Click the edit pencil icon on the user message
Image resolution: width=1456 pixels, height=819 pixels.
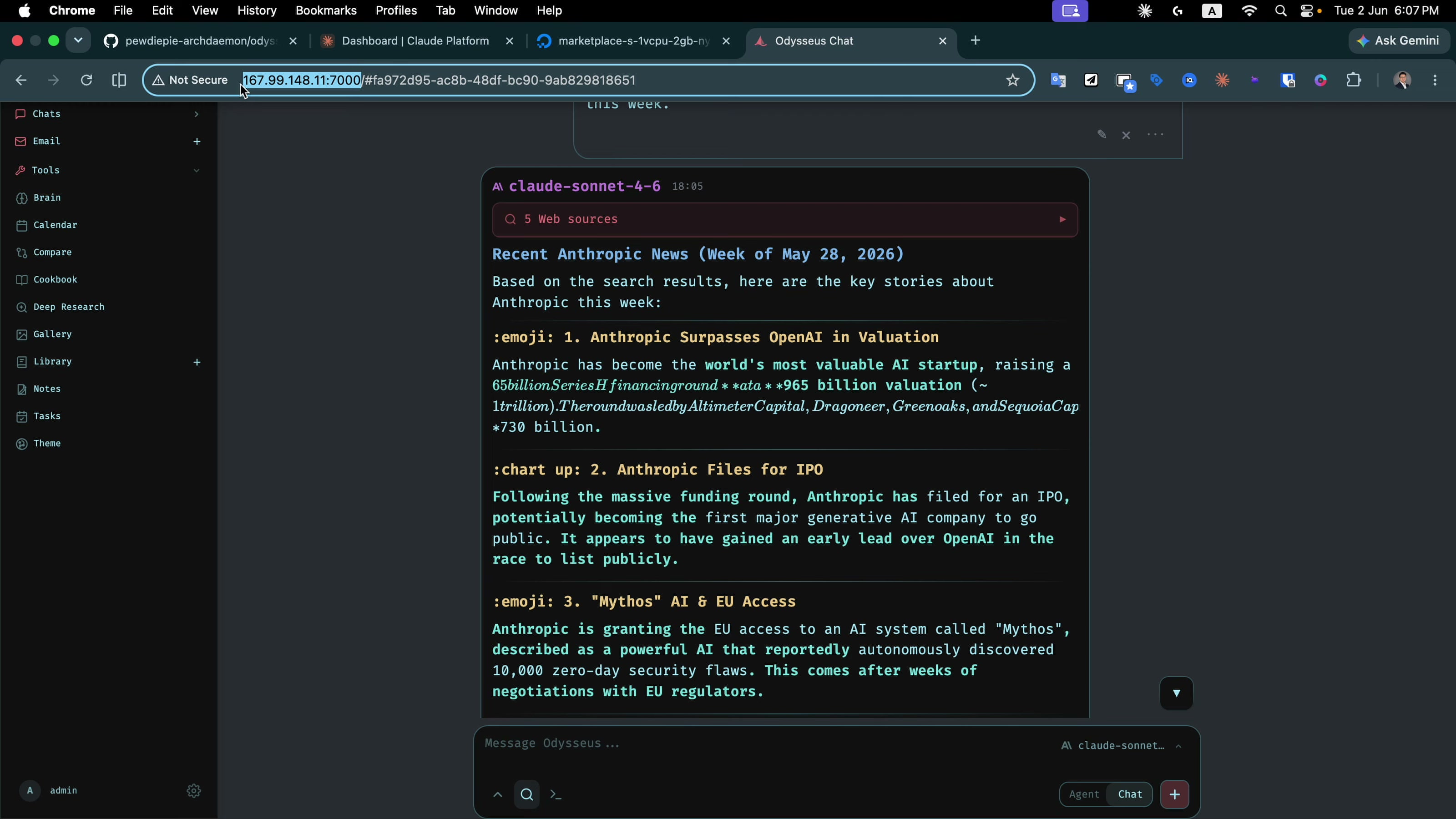coord(1102,135)
